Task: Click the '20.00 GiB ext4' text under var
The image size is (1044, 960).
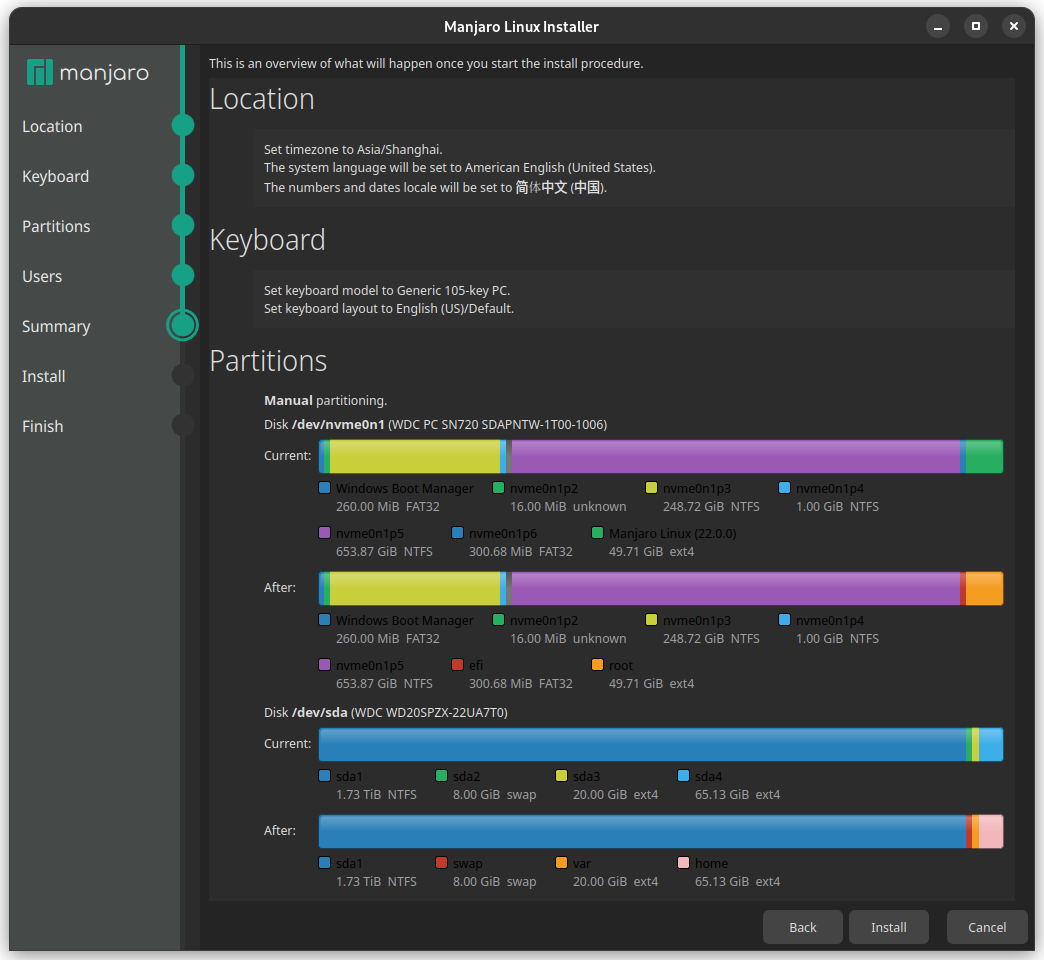Action: click(x=615, y=881)
